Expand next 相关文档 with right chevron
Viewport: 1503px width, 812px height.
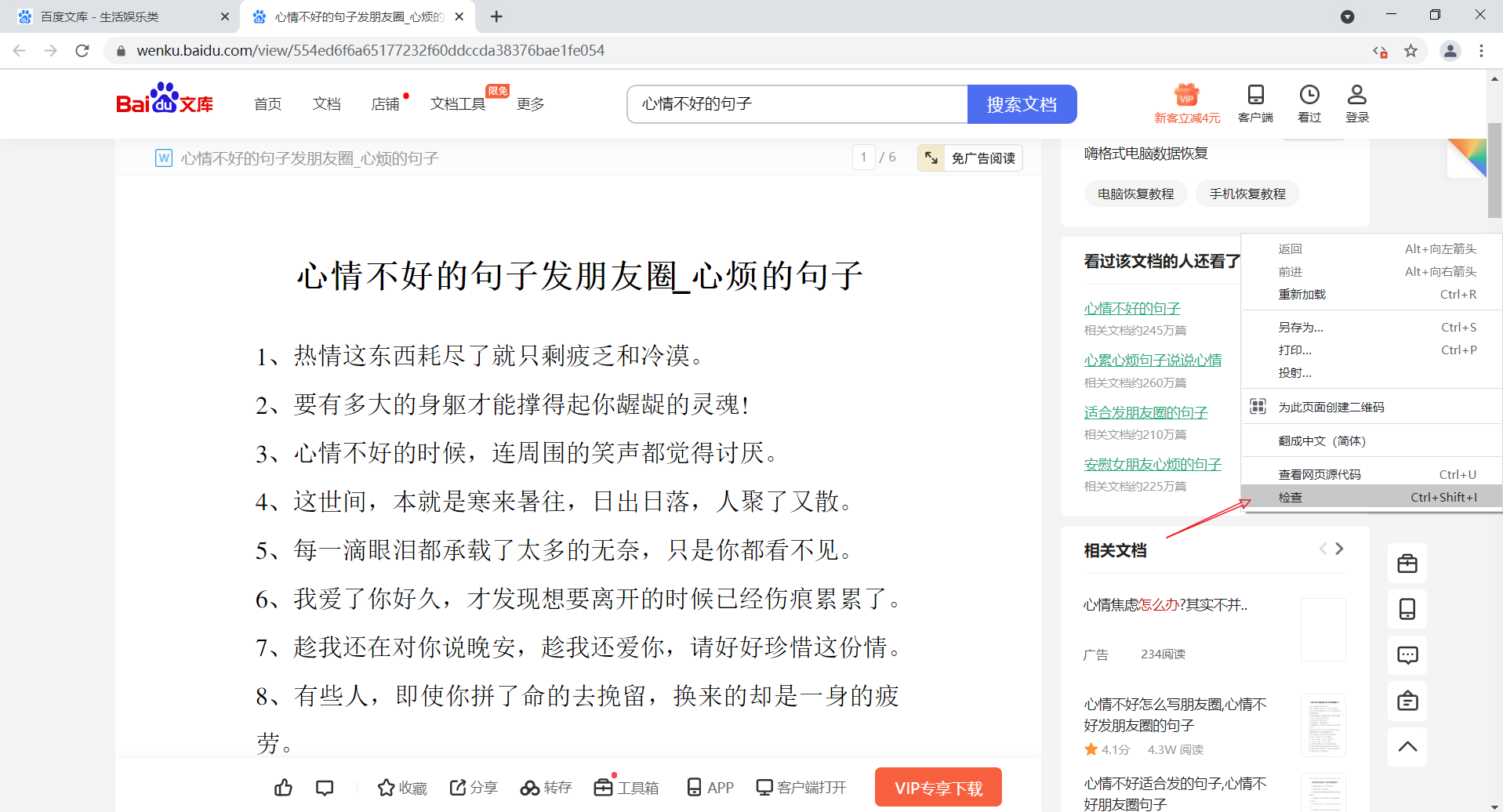[x=1339, y=549]
